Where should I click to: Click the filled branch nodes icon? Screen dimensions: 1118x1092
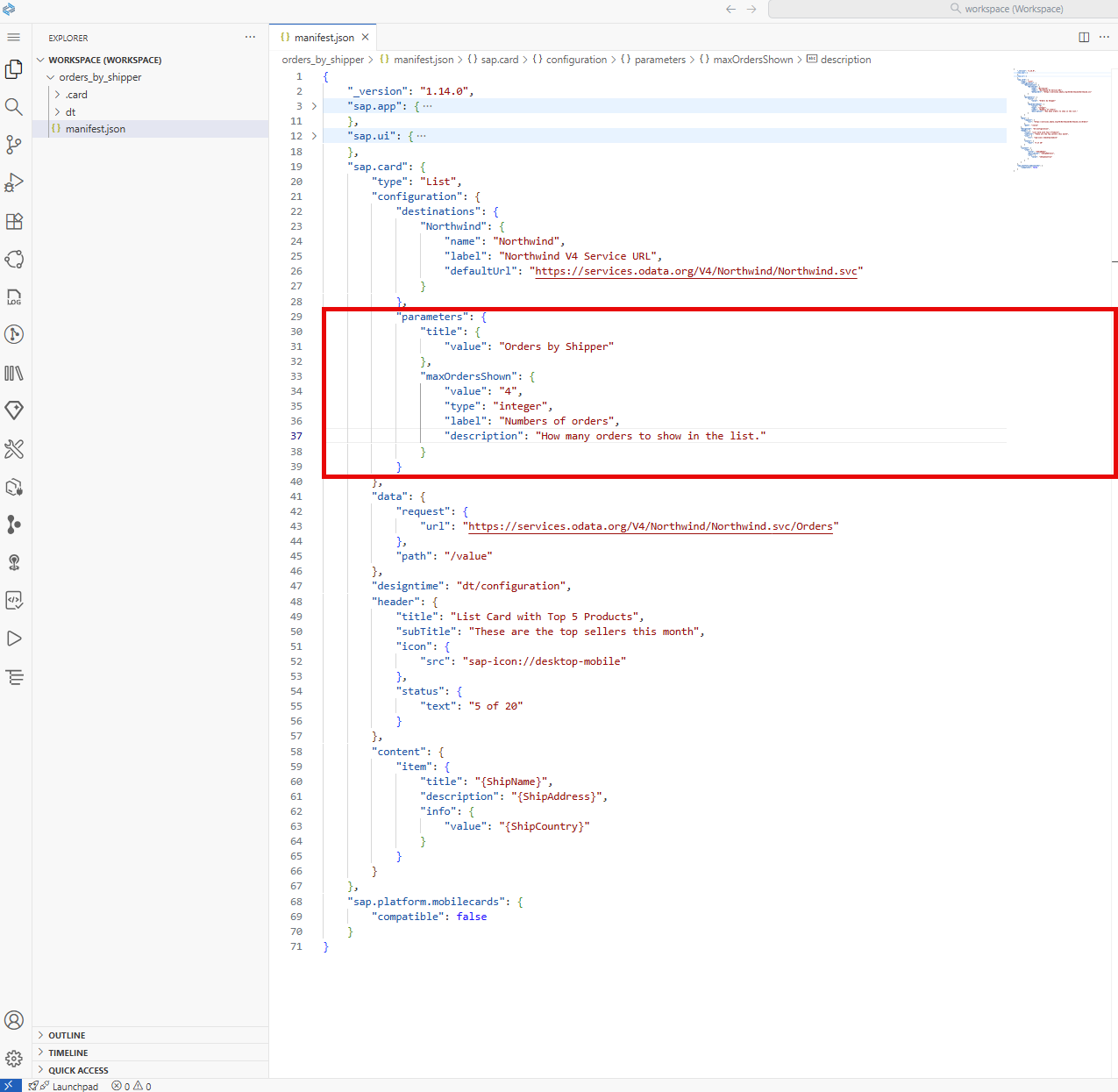(14, 525)
